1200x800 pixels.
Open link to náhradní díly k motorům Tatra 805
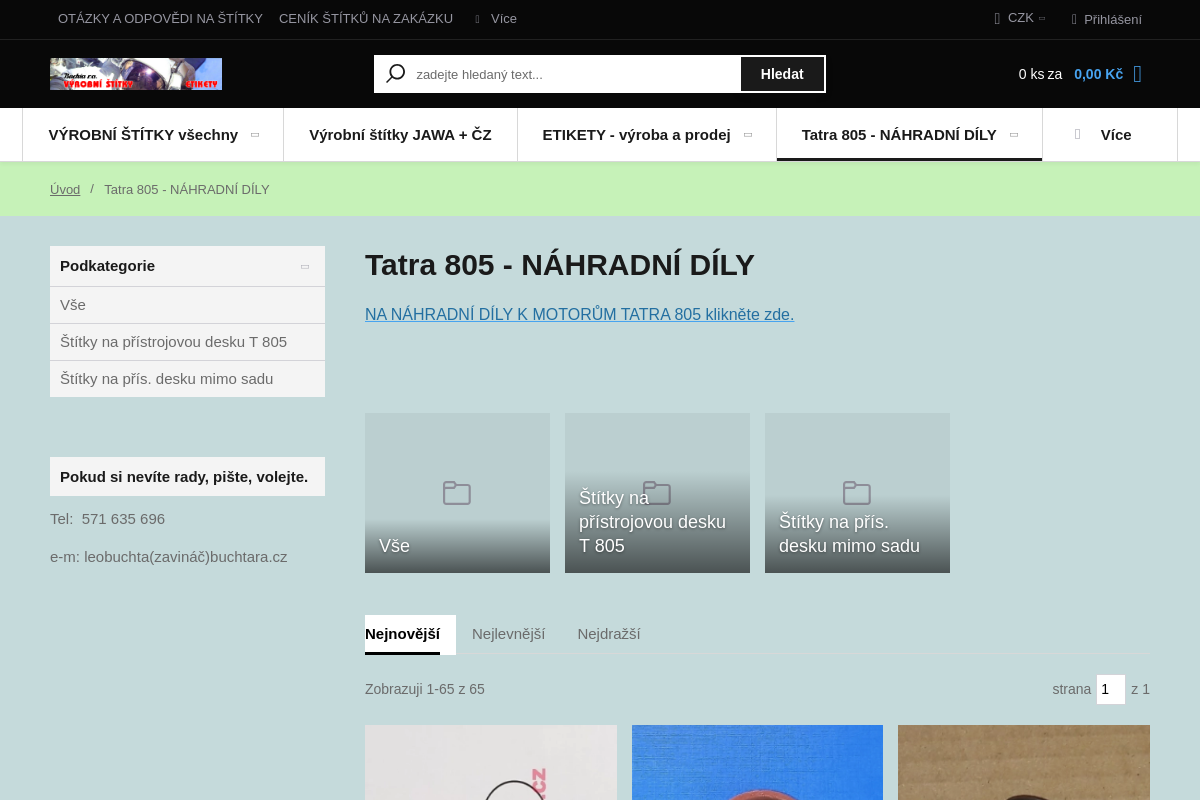point(579,314)
